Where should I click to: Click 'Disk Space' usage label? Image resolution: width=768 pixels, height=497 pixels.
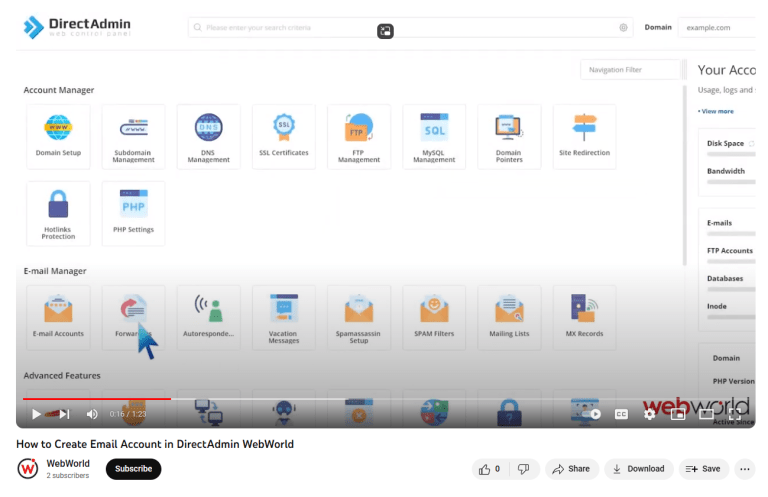(725, 143)
